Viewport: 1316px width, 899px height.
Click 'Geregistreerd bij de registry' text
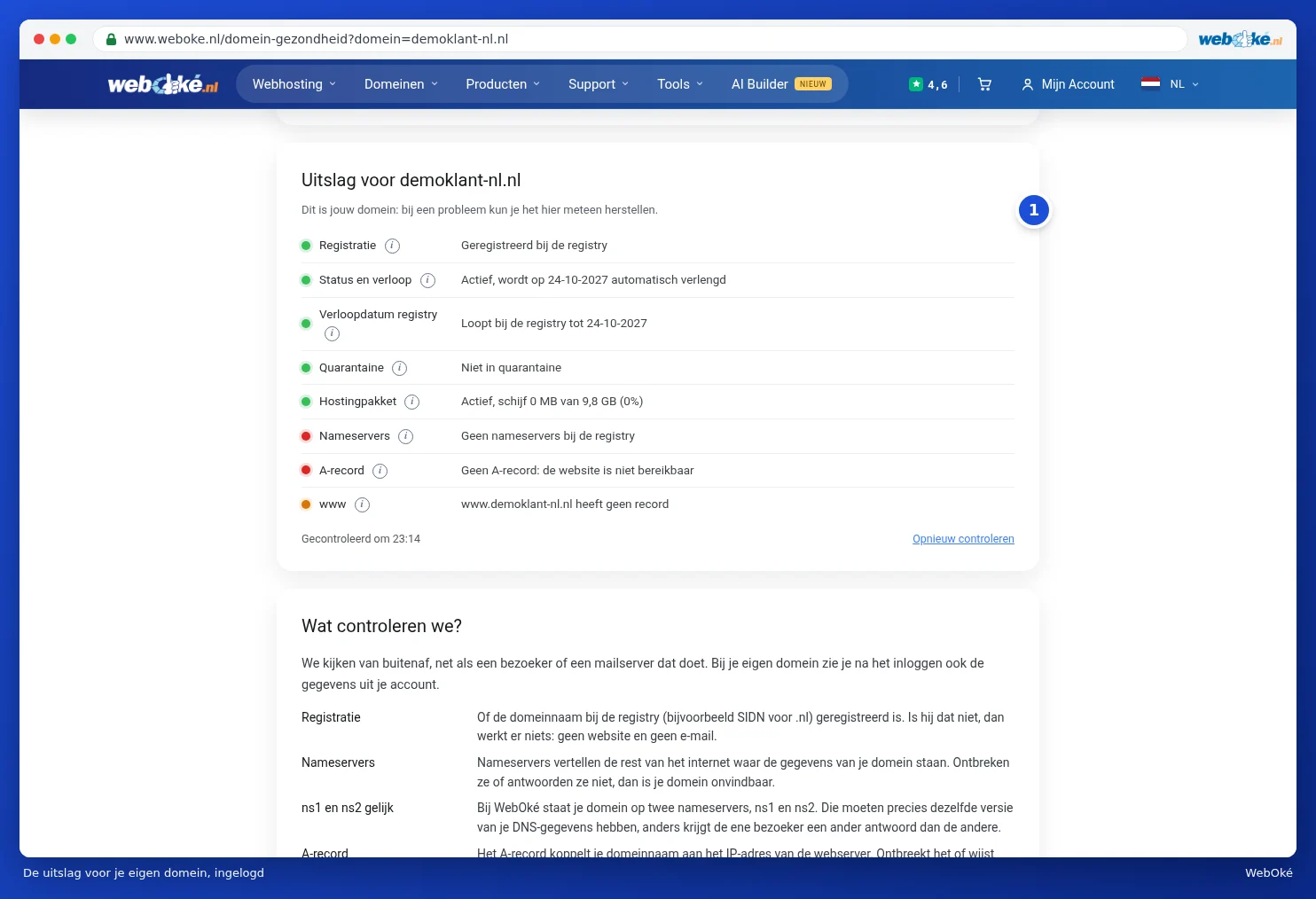pos(534,246)
